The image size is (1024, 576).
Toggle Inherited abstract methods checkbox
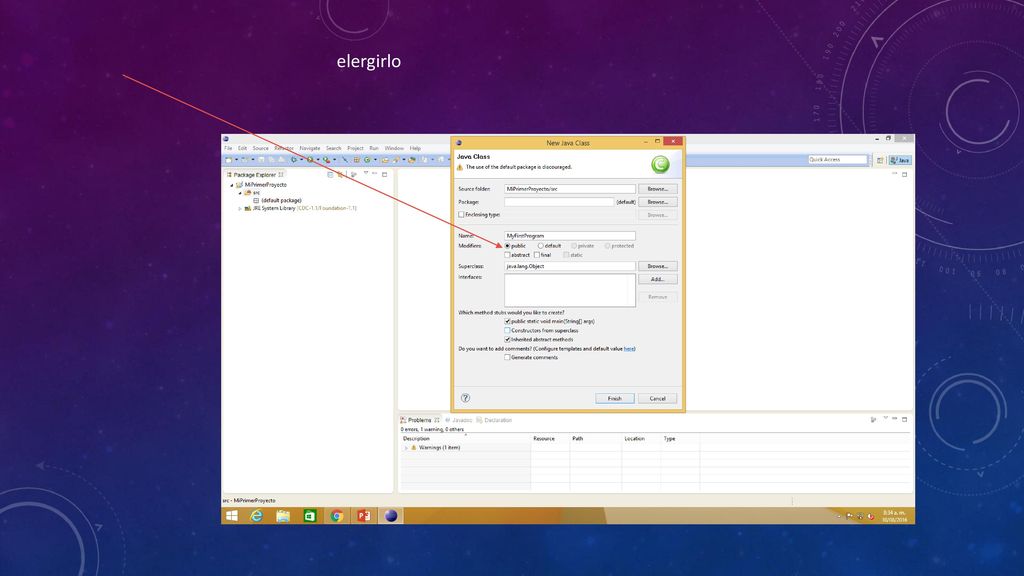[507, 340]
